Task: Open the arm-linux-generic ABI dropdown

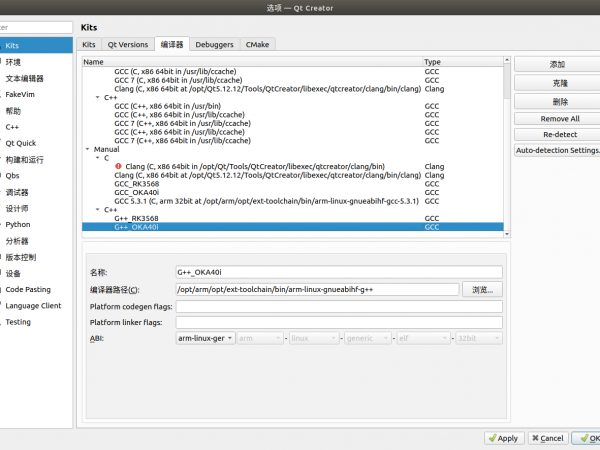Action: (x=205, y=339)
